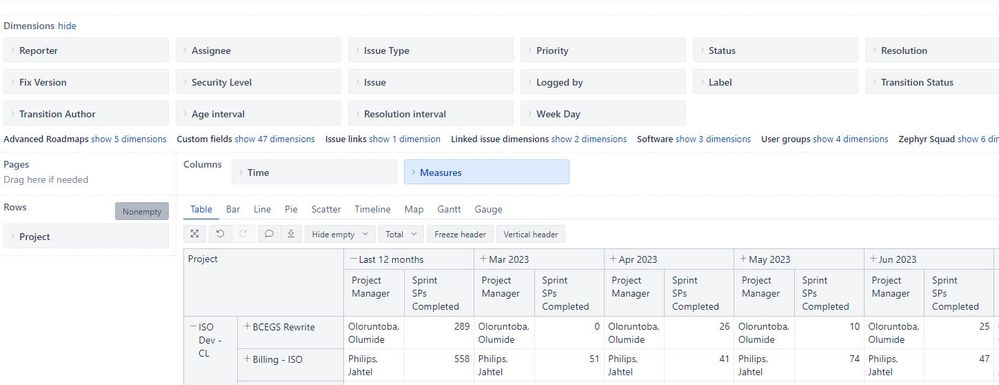Click the redo arrow icon
Image resolution: width=999 pixels, height=385 pixels.
point(243,234)
